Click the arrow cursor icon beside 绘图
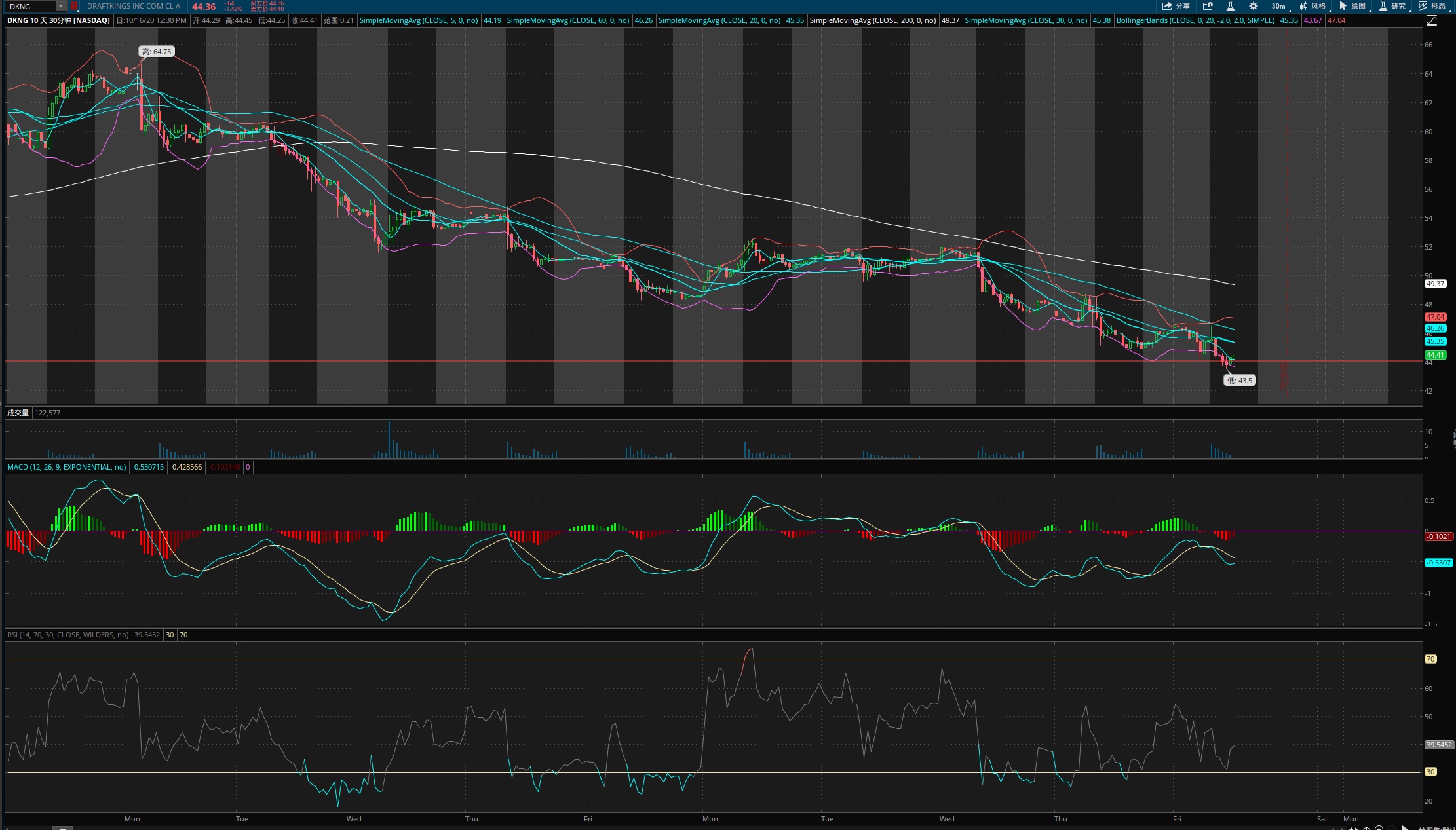 point(1343,6)
